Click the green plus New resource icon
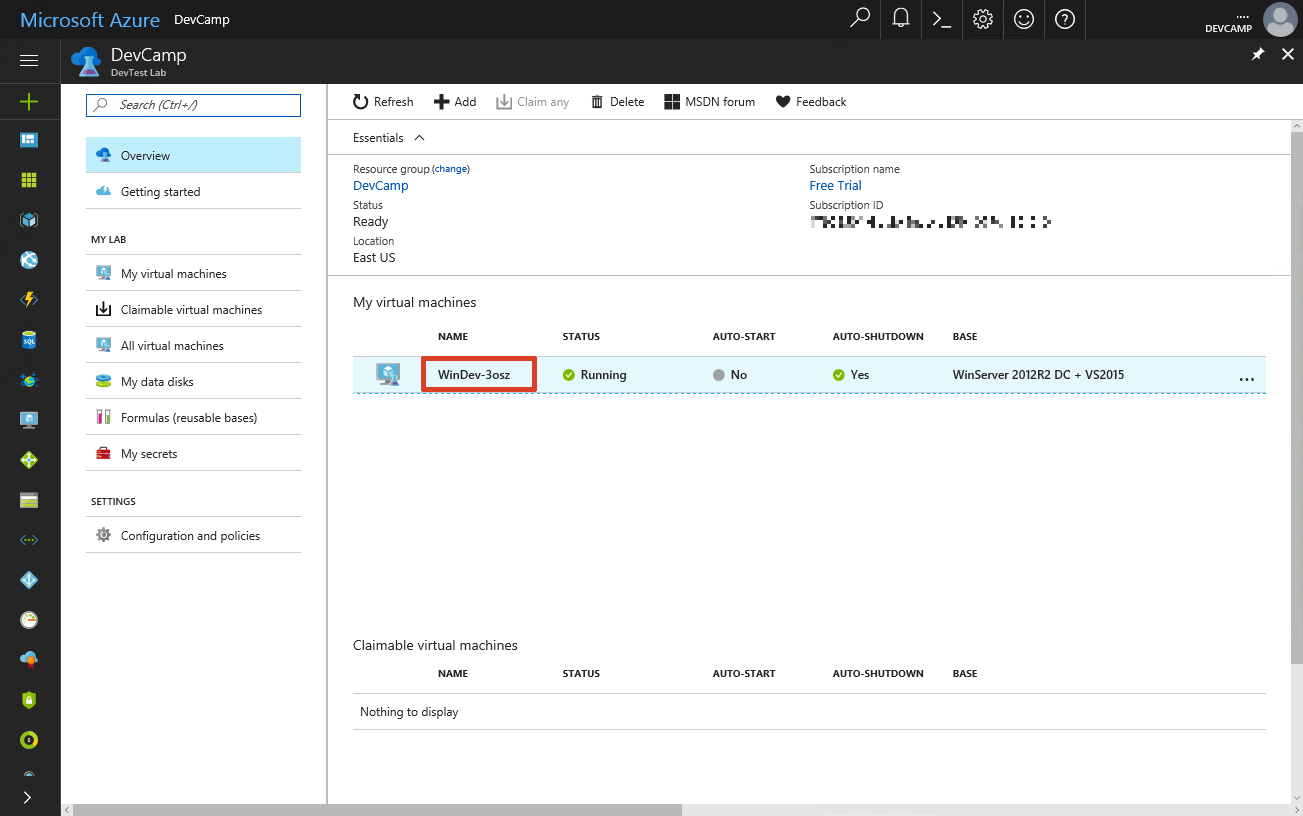 tap(29, 101)
